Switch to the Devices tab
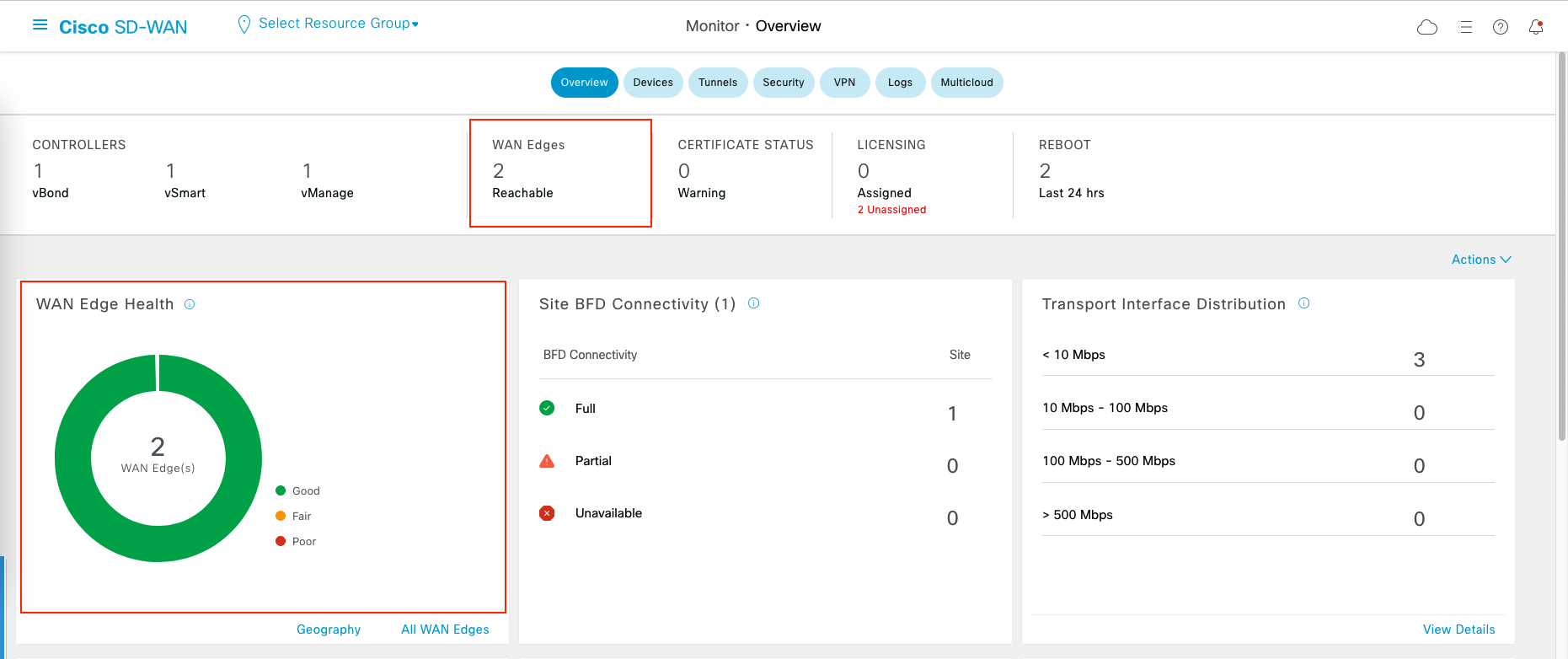The height and width of the screenshot is (659, 1568). [653, 83]
